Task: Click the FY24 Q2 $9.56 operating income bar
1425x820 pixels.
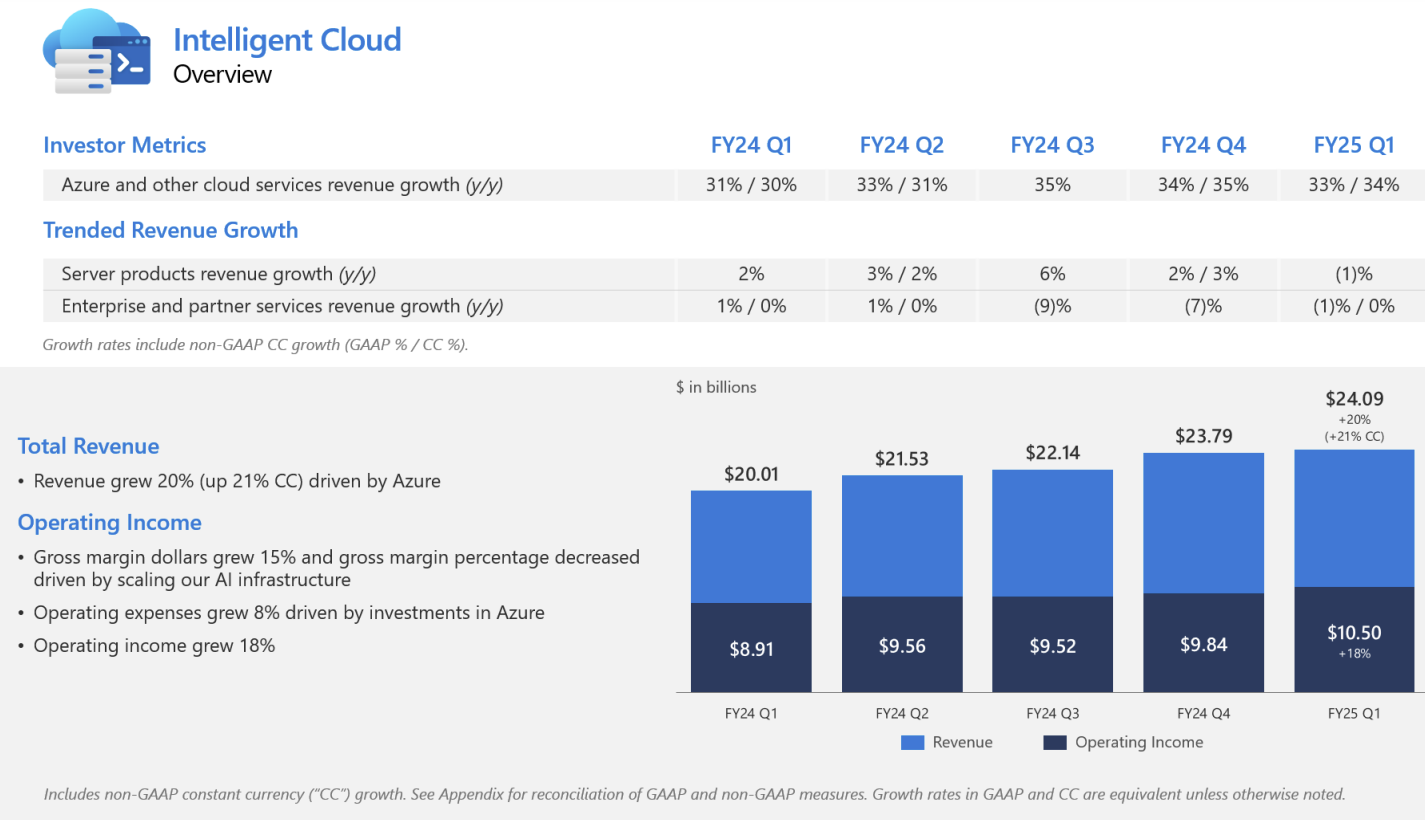Action: coord(902,645)
